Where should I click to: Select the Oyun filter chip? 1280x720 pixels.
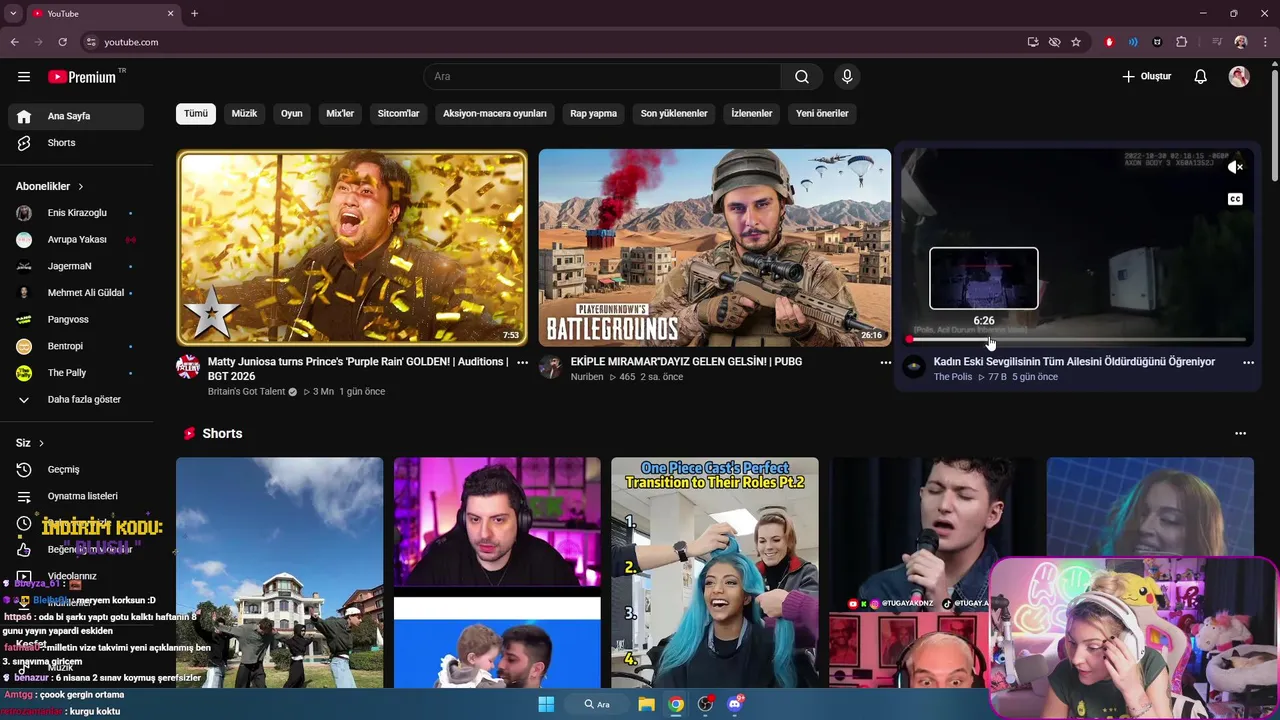pos(292,114)
